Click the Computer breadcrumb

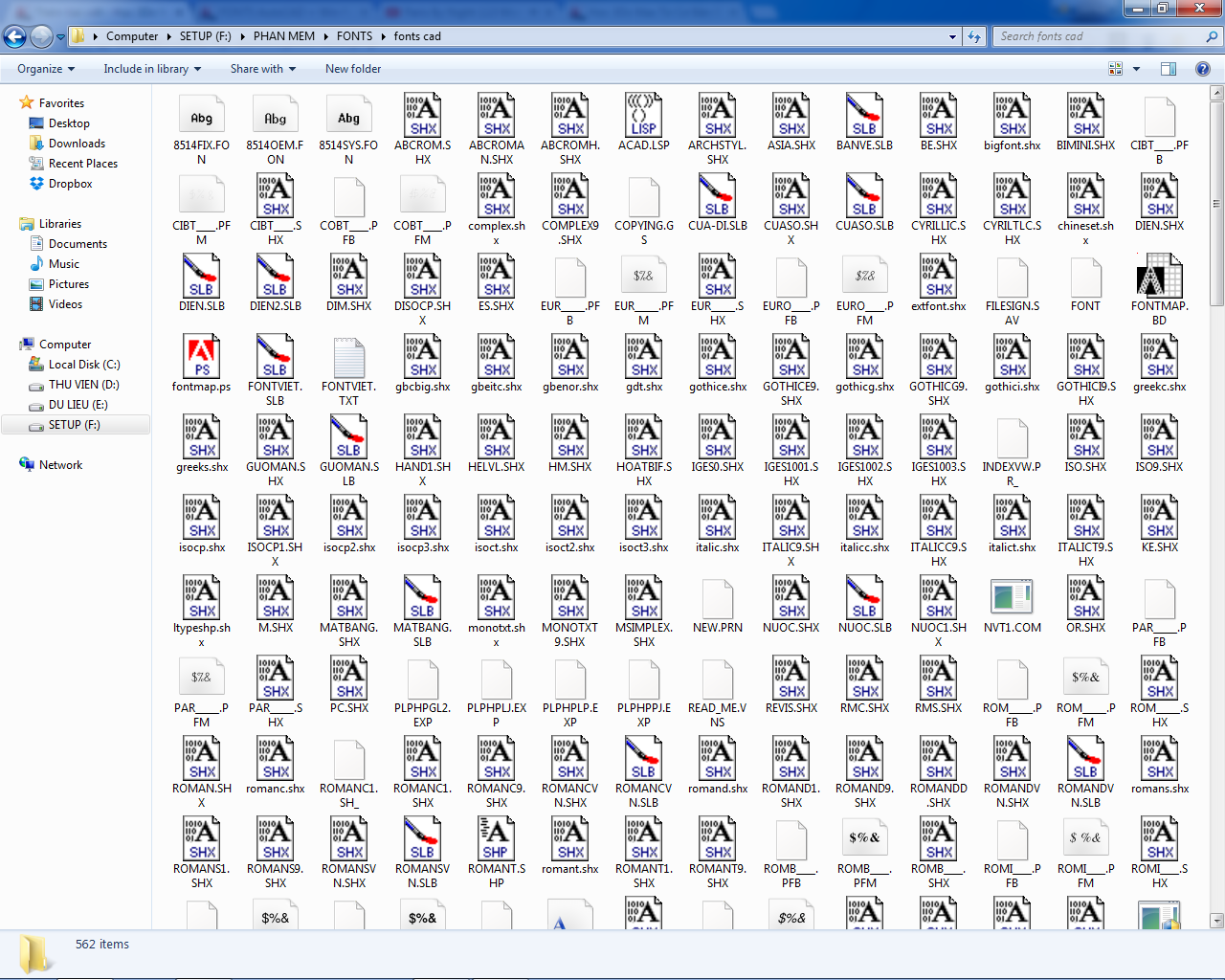point(132,36)
